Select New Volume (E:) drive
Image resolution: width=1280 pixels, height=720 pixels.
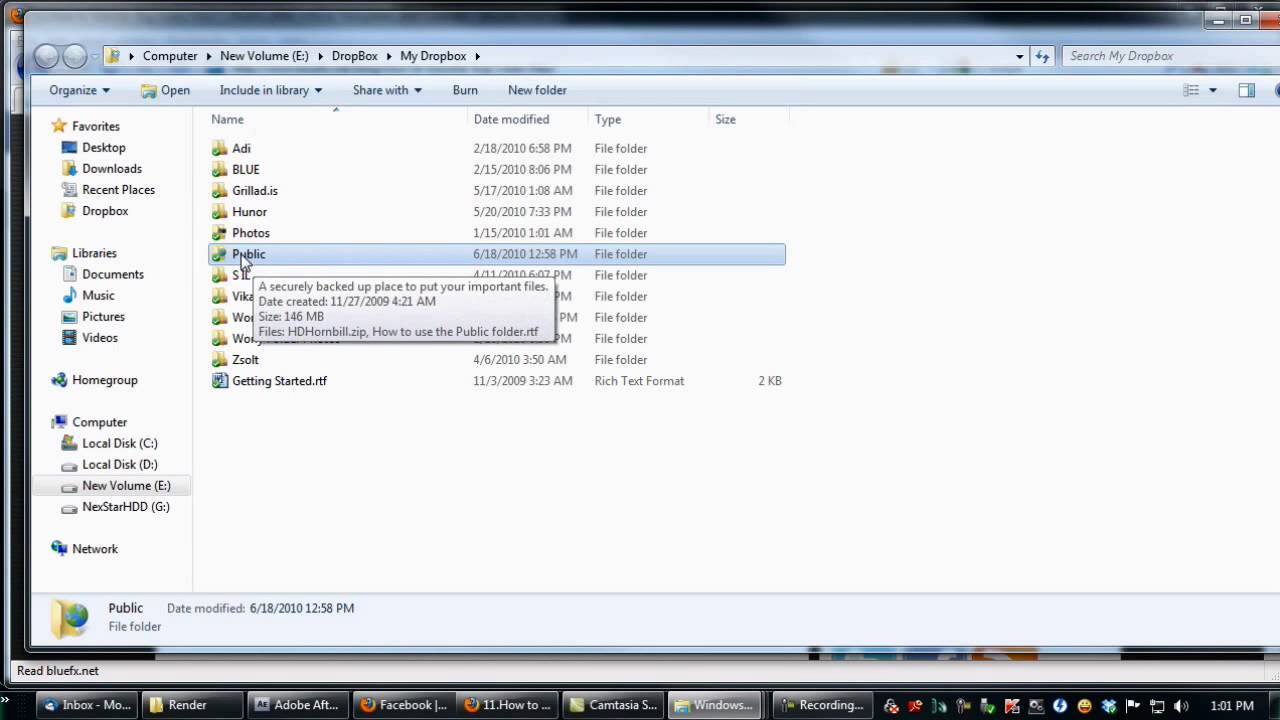(126, 485)
